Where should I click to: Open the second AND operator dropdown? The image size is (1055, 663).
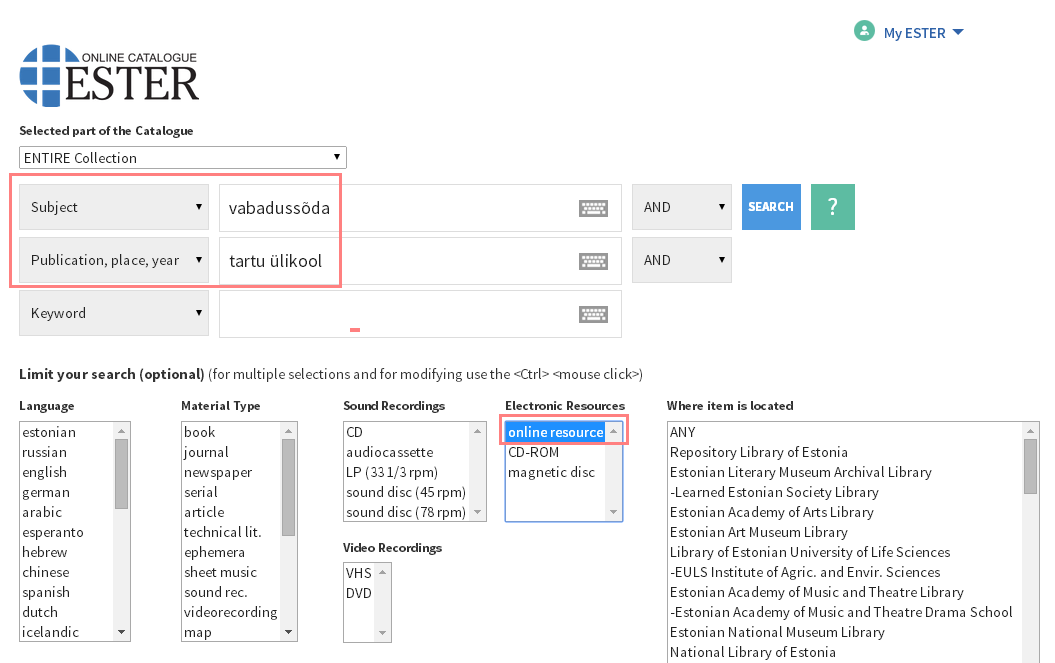[682, 260]
